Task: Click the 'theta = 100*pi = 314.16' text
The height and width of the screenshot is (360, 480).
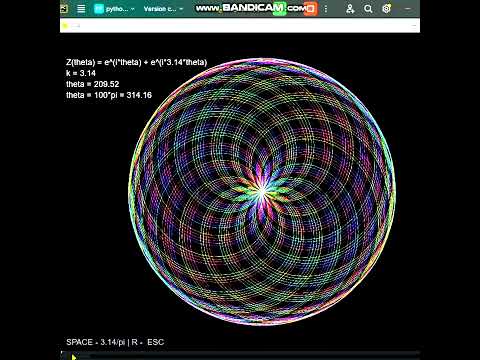Action: (109, 95)
